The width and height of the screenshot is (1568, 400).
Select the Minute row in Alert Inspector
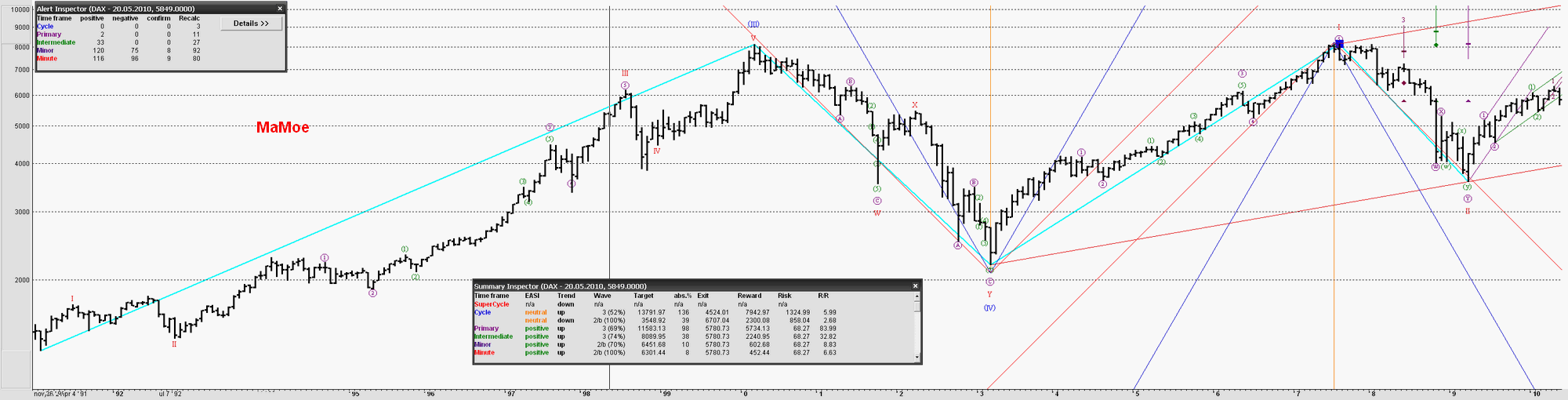(119, 59)
